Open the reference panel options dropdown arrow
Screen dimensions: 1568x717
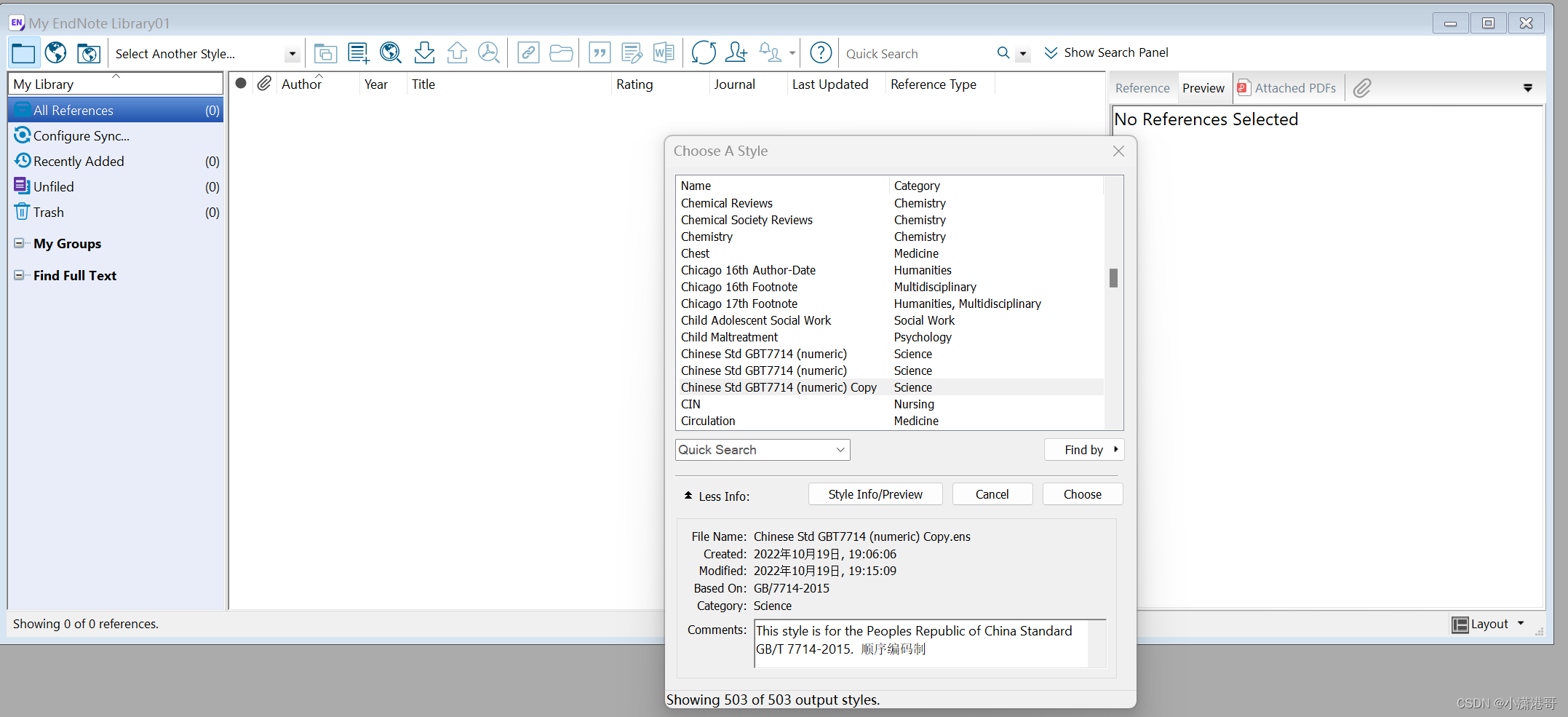pyautogui.click(x=1528, y=88)
